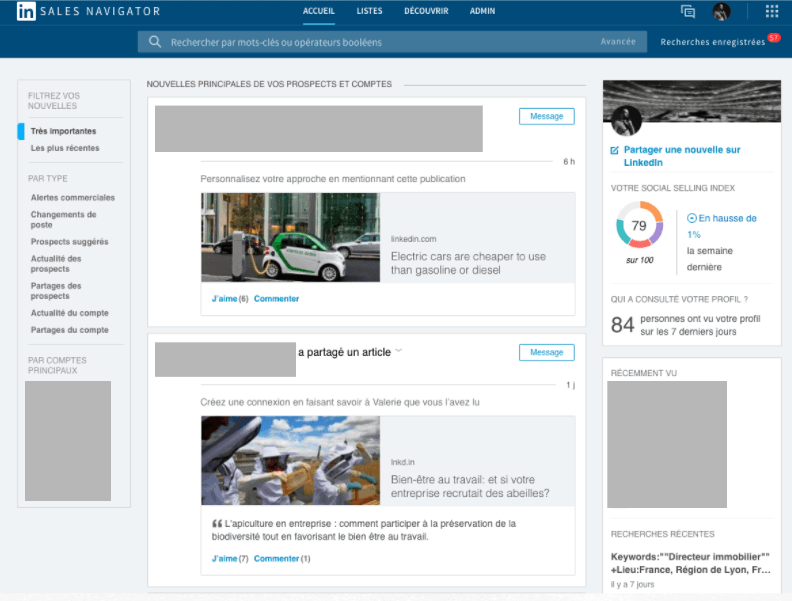The width and height of the screenshot is (792, 601).
Task: Open 'Electric cars are cheaper to use' article title
Action: click(x=468, y=263)
